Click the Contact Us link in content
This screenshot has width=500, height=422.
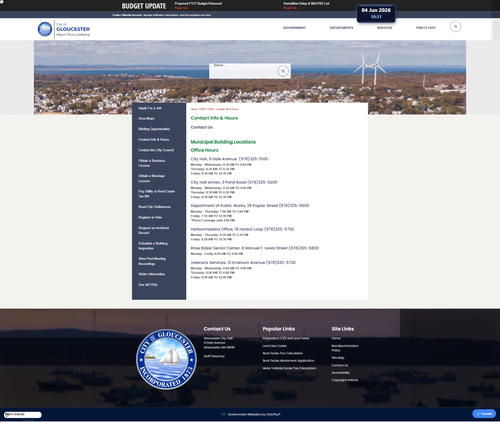click(201, 127)
